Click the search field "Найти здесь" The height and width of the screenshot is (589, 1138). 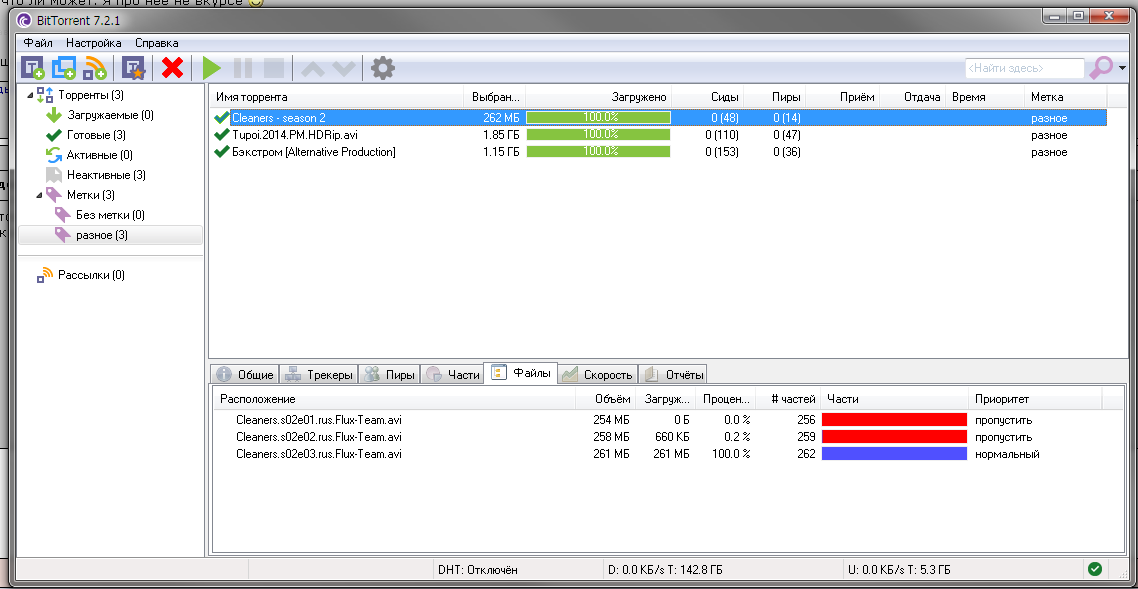click(1024, 68)
